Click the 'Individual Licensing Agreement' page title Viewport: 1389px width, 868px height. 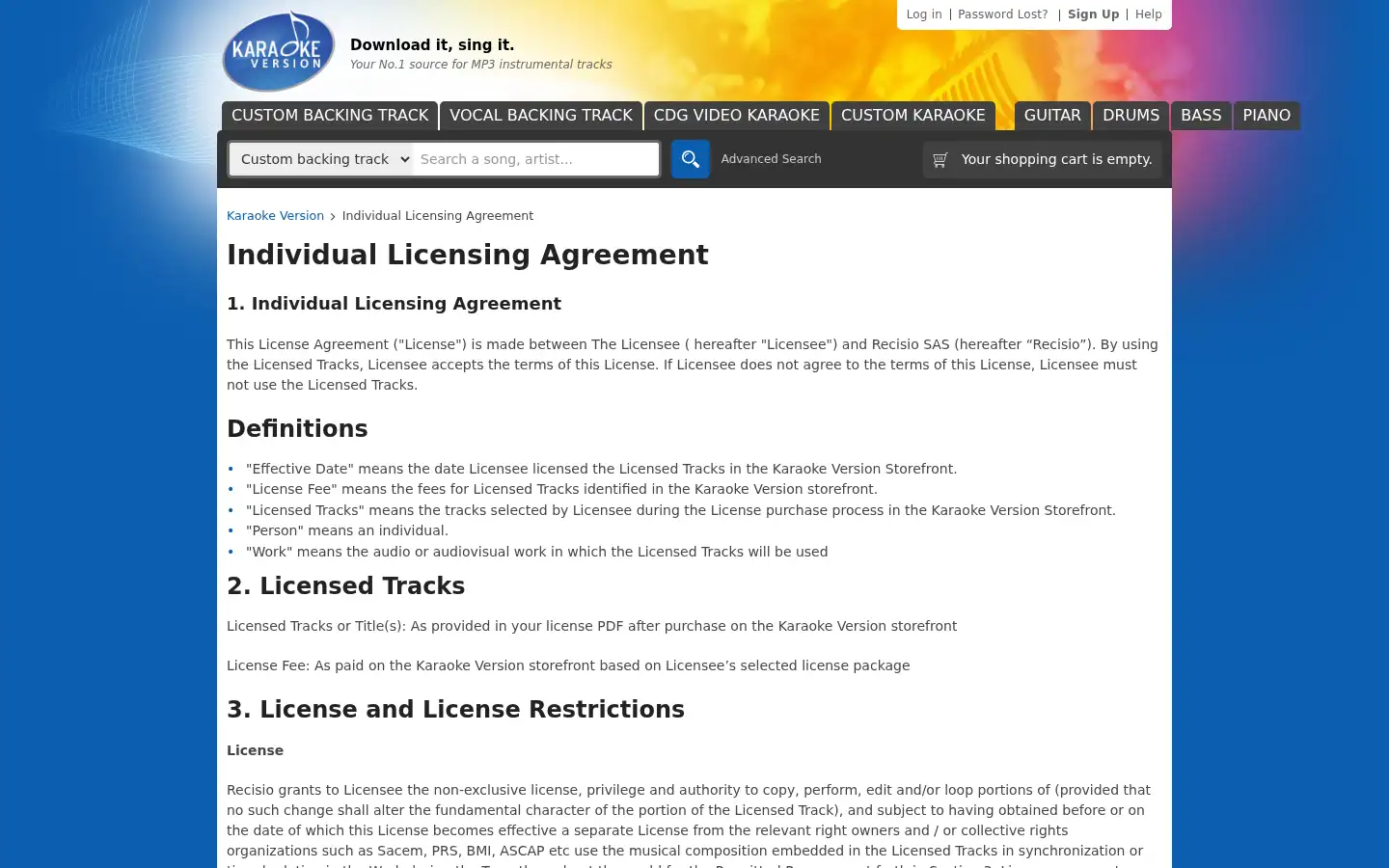tap(468, 255)
